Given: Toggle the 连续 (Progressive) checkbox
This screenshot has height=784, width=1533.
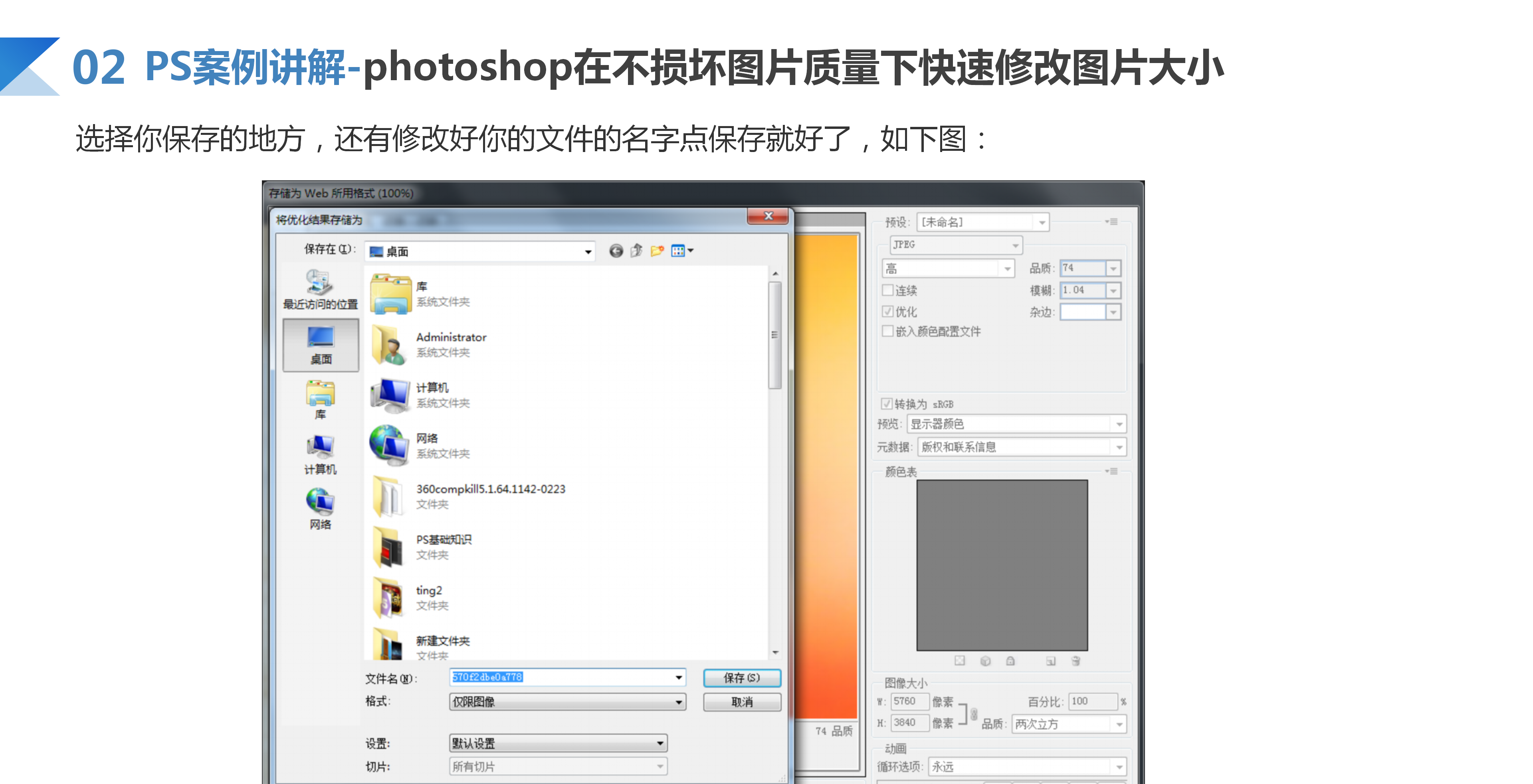Looking at the screenshot, I should point(888,290).
